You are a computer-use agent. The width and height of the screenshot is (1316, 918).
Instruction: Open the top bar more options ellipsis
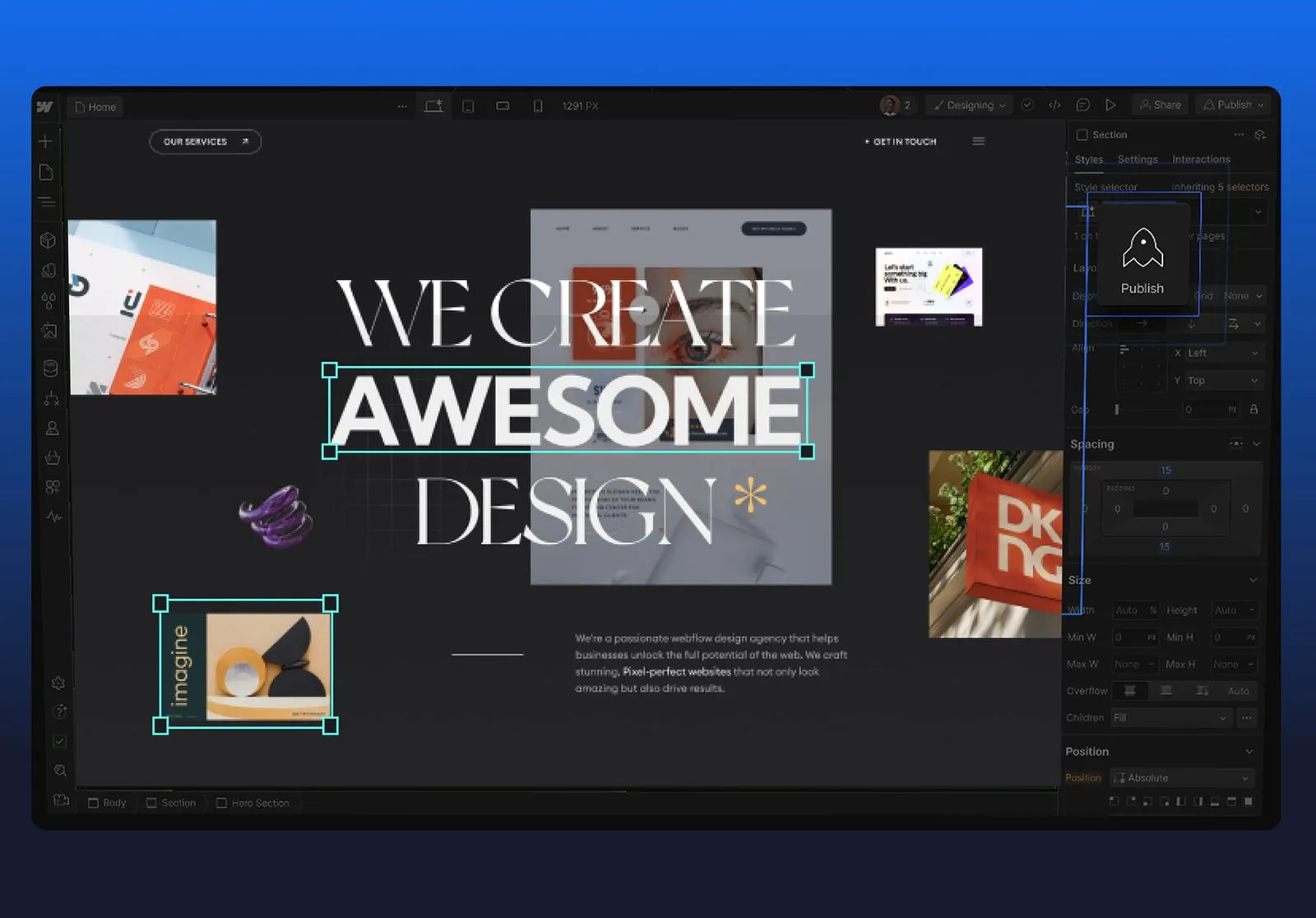click(401, 106)
